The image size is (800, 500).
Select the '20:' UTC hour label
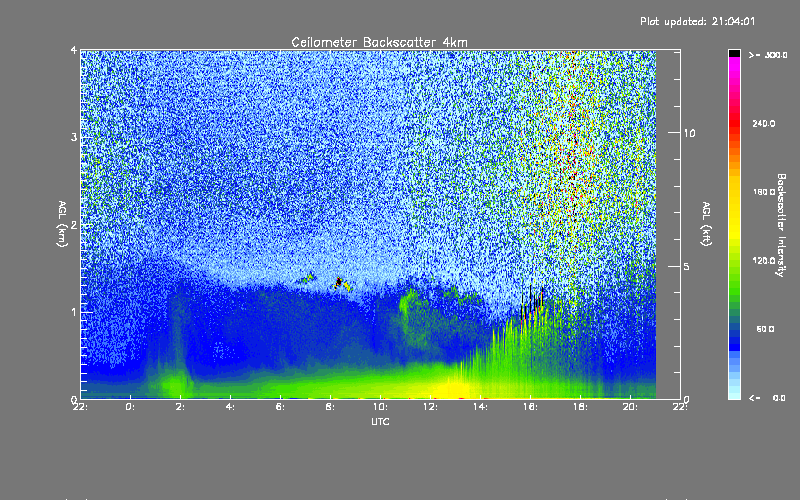630,407
